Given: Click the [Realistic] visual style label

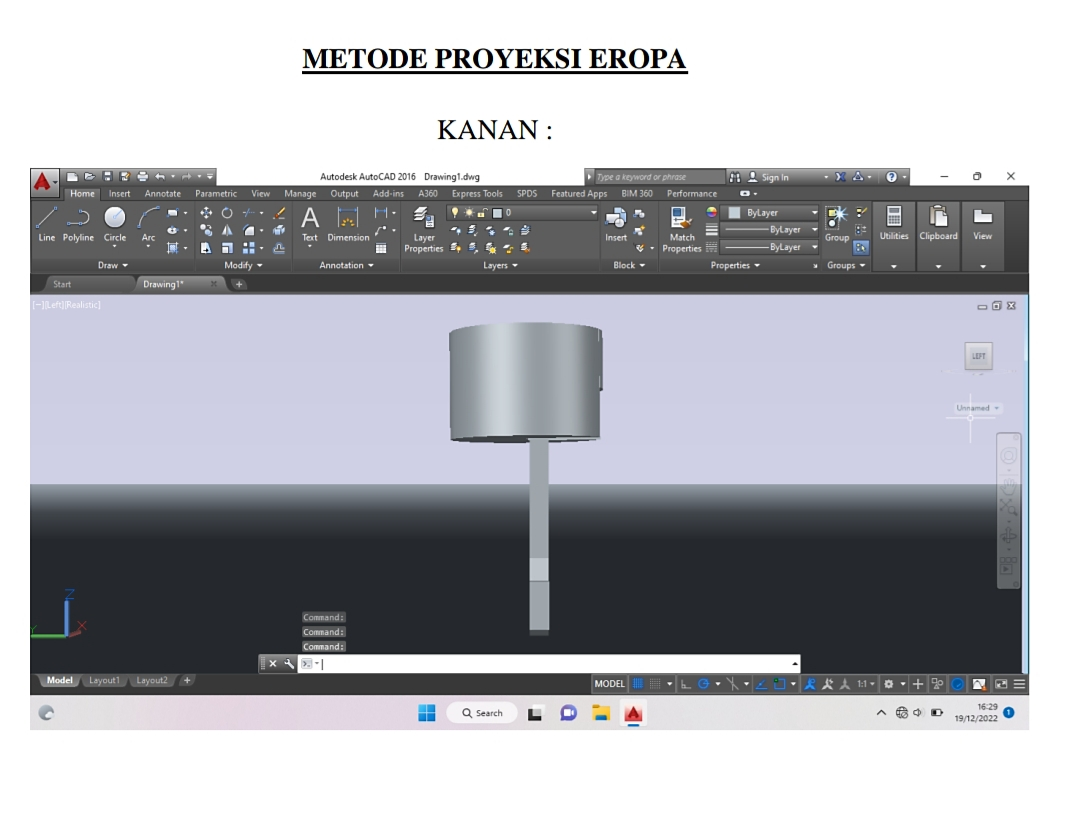Looking at the screenshot, I should 83,304.
